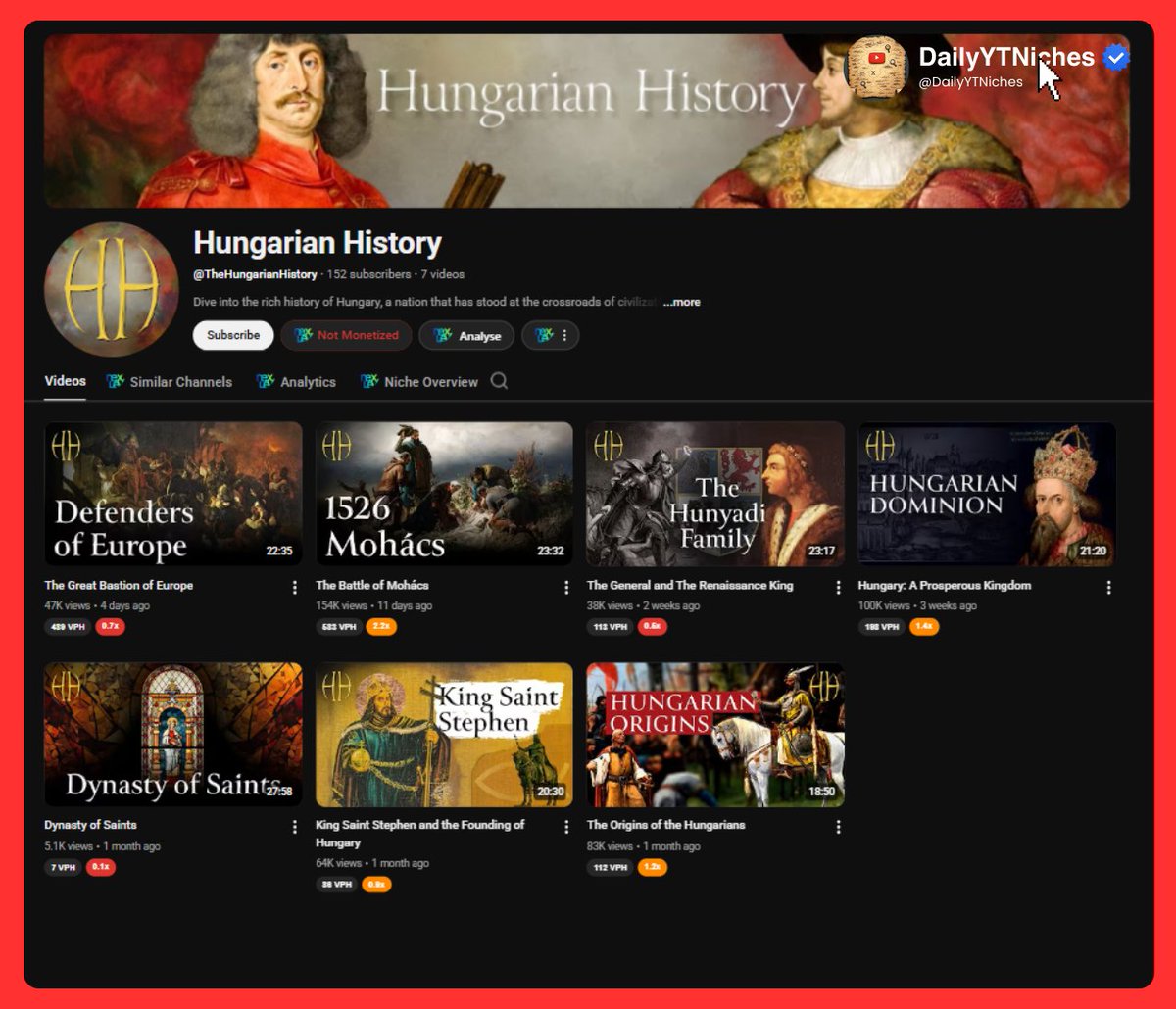Click the Not Monetized badge
The image size is (1176, 1009).
[x=346, y=335]
